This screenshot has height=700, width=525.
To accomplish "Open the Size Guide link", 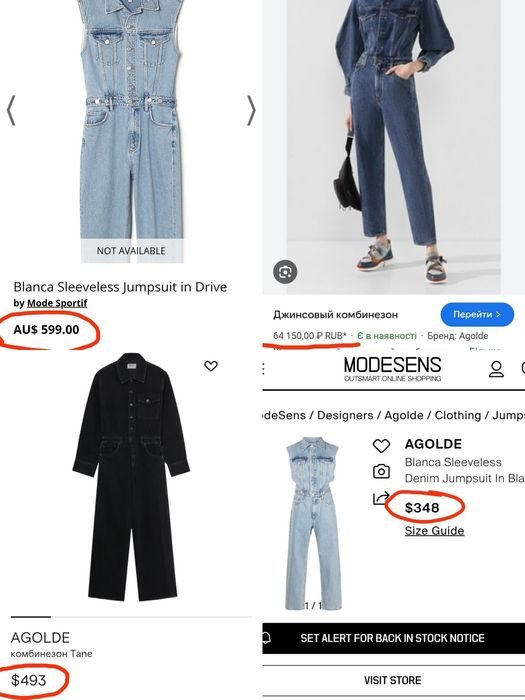I will click(434, 531).
